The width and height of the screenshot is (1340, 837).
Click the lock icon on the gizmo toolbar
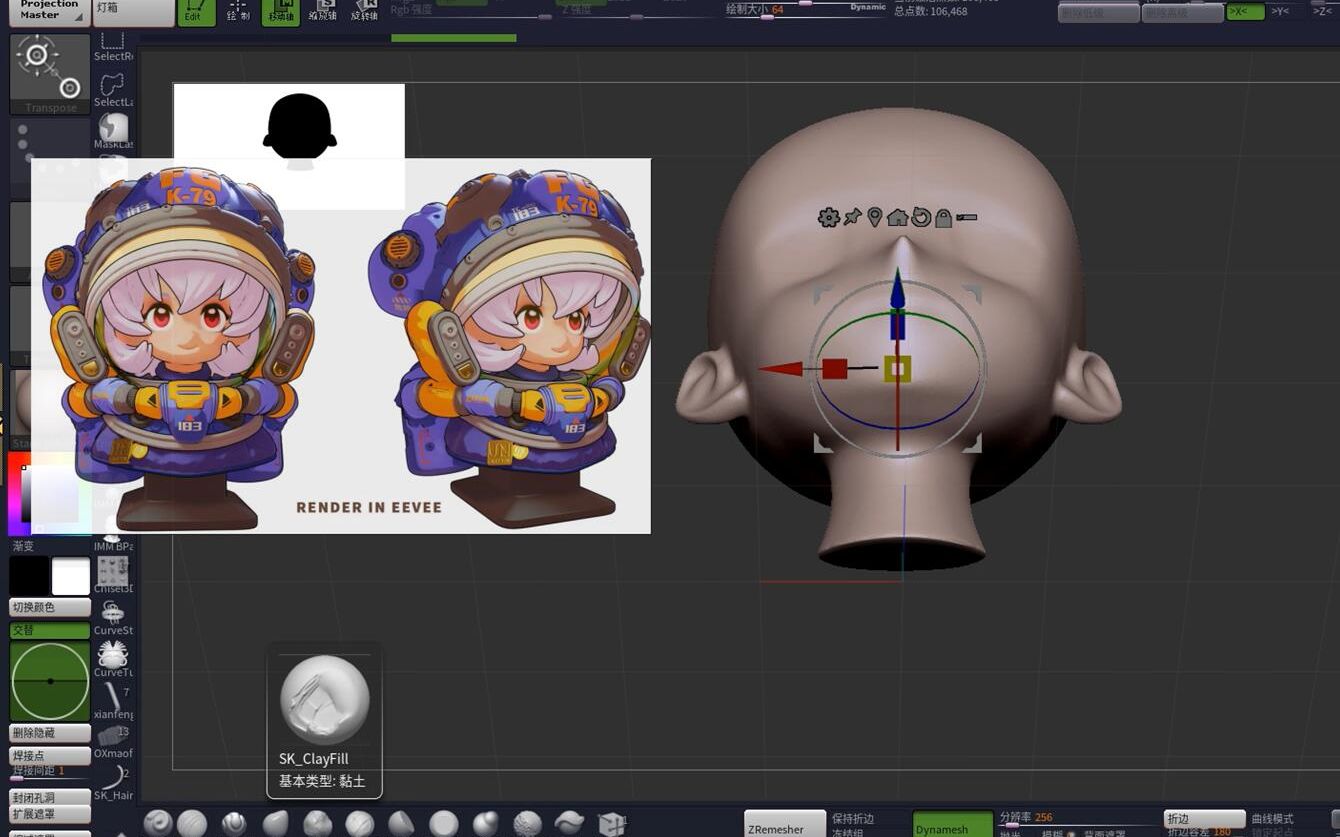click(944, 217)
